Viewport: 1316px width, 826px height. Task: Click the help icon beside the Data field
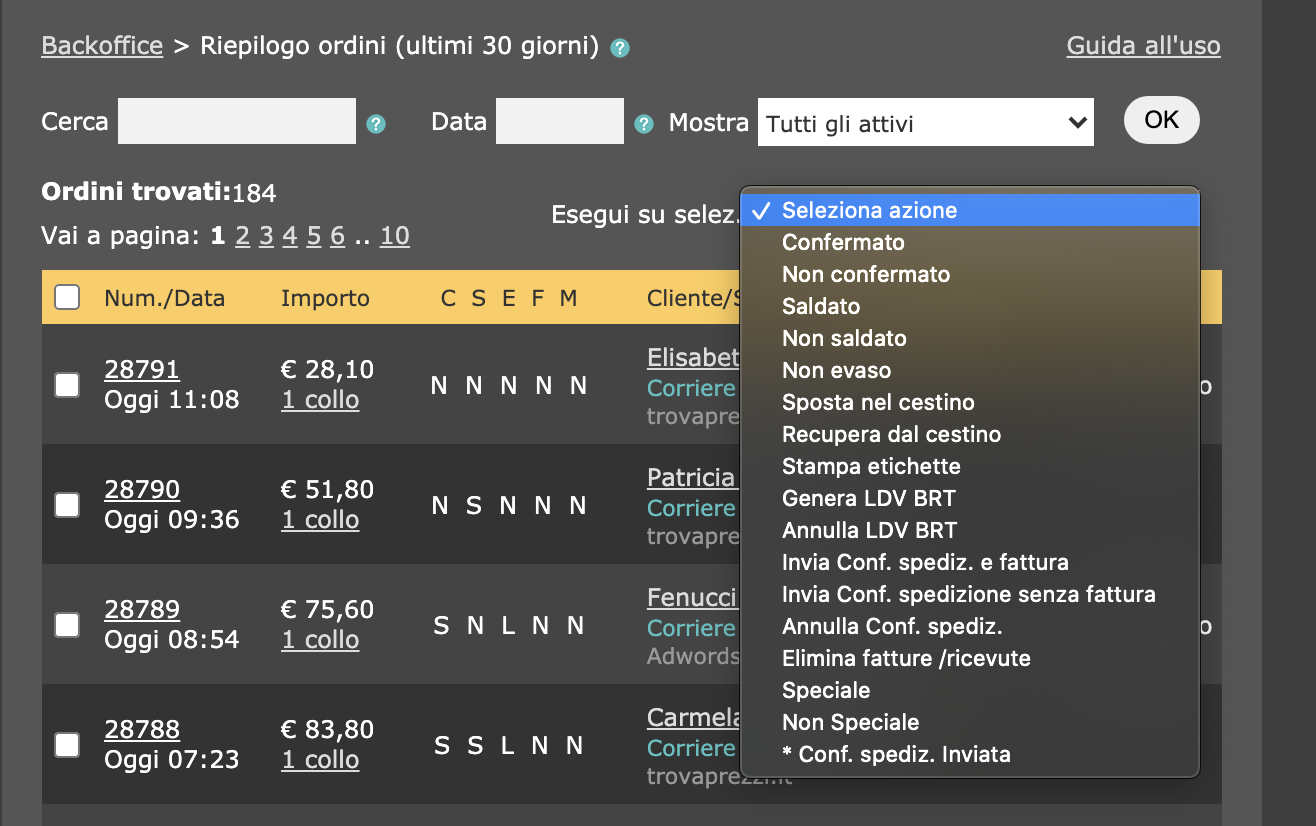click(x=643, y=124)
